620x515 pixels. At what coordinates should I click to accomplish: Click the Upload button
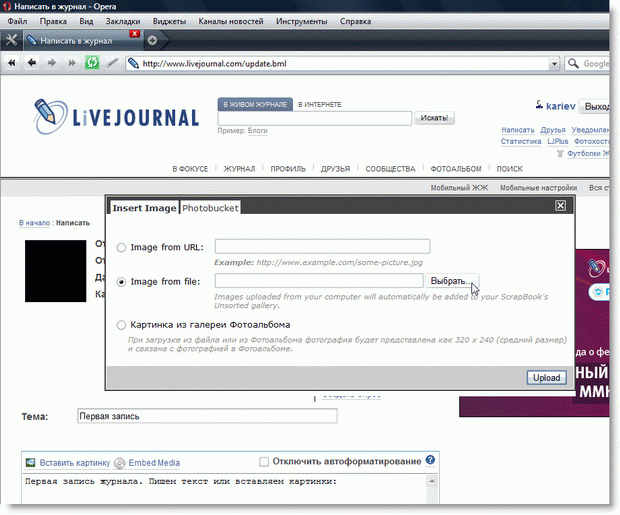point(546,378)
